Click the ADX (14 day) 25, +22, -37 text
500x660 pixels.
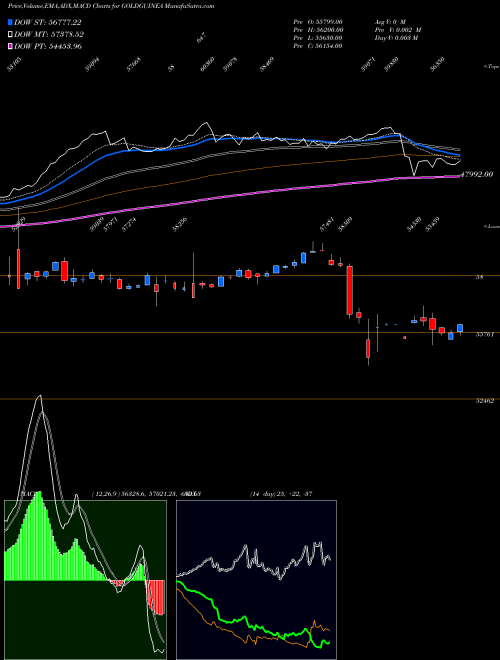(x=281, y=494)
